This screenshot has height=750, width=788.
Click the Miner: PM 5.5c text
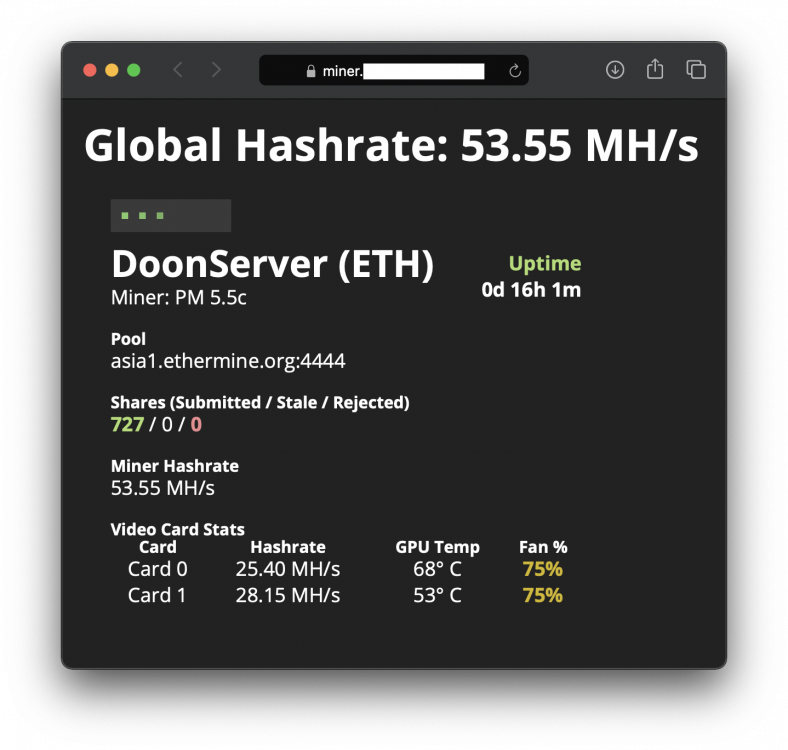click(178, 298)
